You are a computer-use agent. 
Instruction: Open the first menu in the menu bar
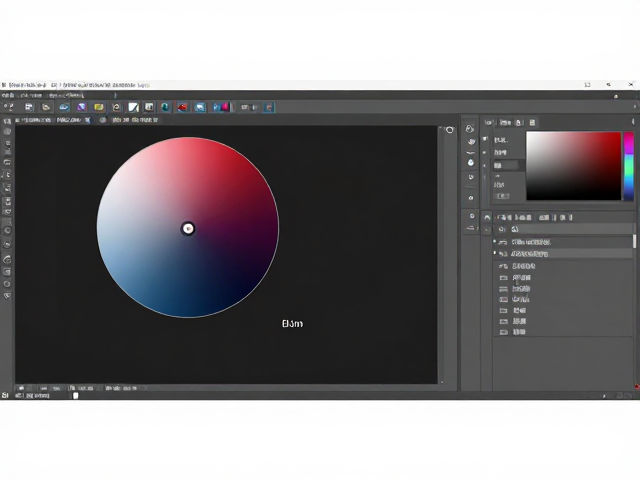[8, 95]
